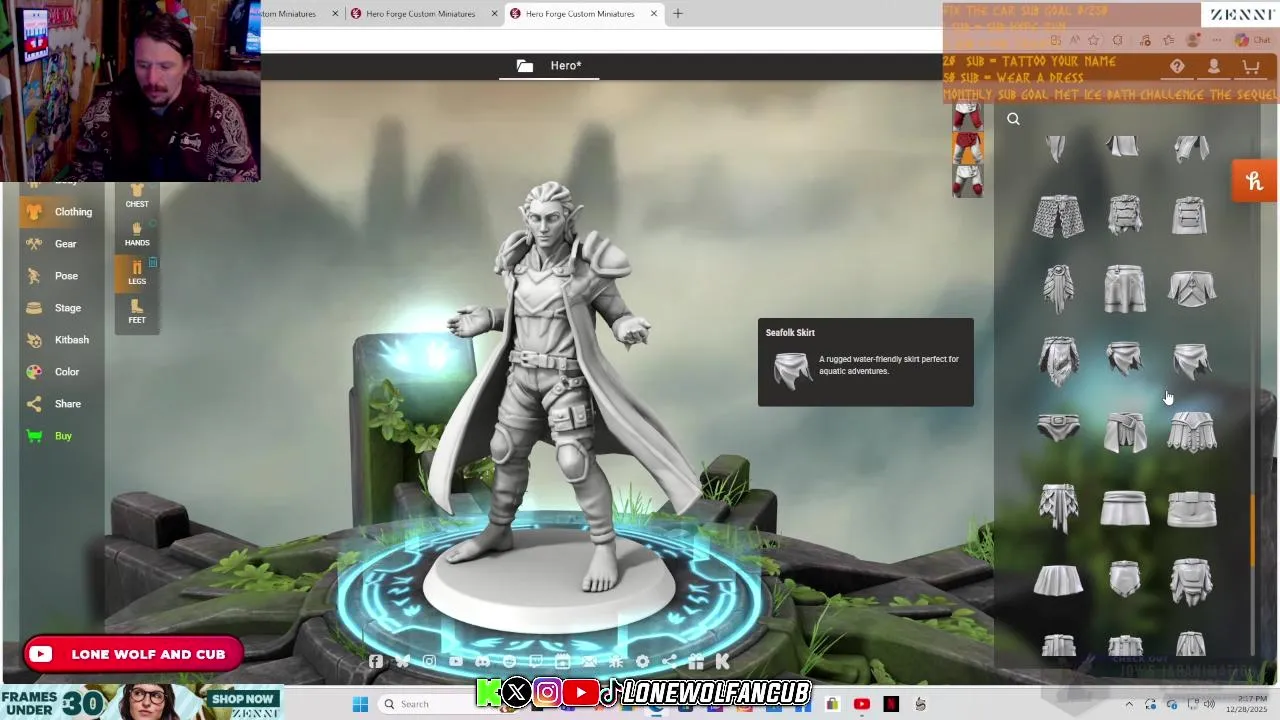
Task: Choose the top red-and-white color variant
Action: [967, 116]
